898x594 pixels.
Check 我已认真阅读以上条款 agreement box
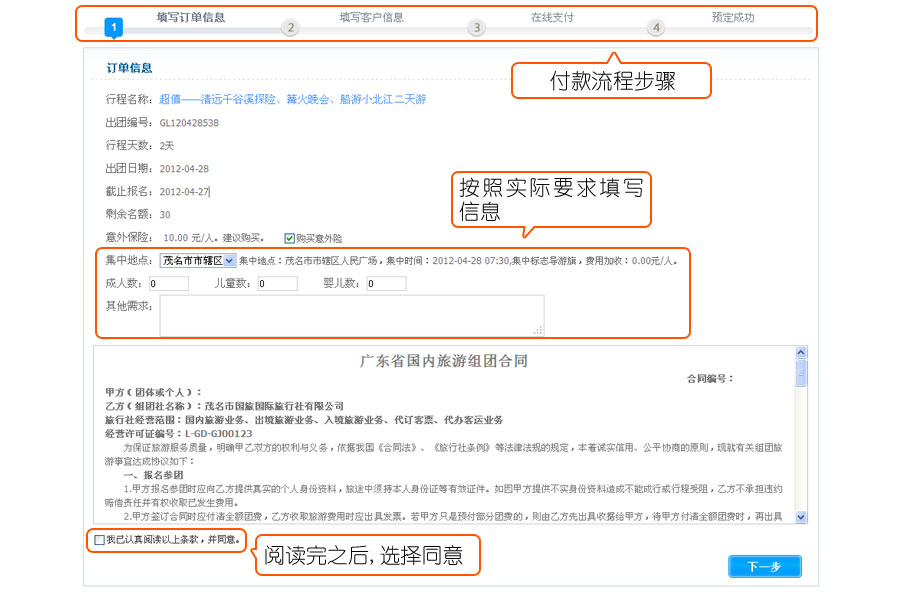click(98, 540)
